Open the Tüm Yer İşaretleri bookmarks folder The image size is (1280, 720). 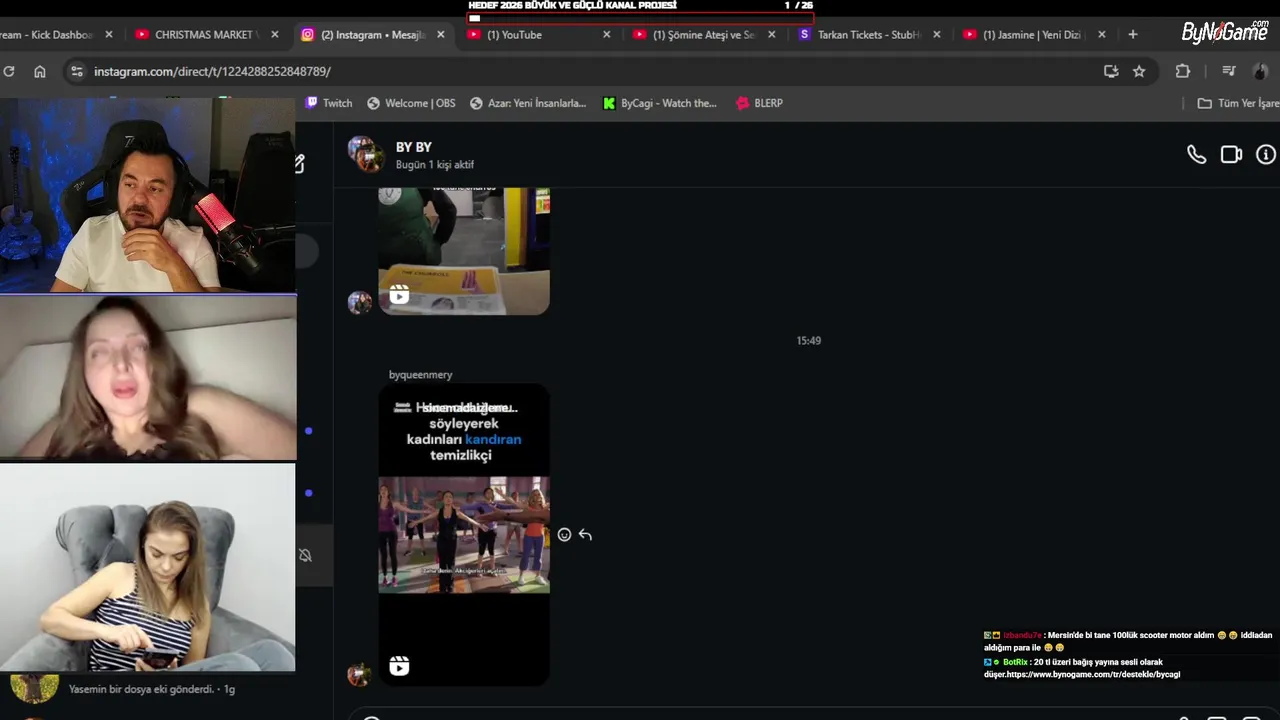(1238, 103)
